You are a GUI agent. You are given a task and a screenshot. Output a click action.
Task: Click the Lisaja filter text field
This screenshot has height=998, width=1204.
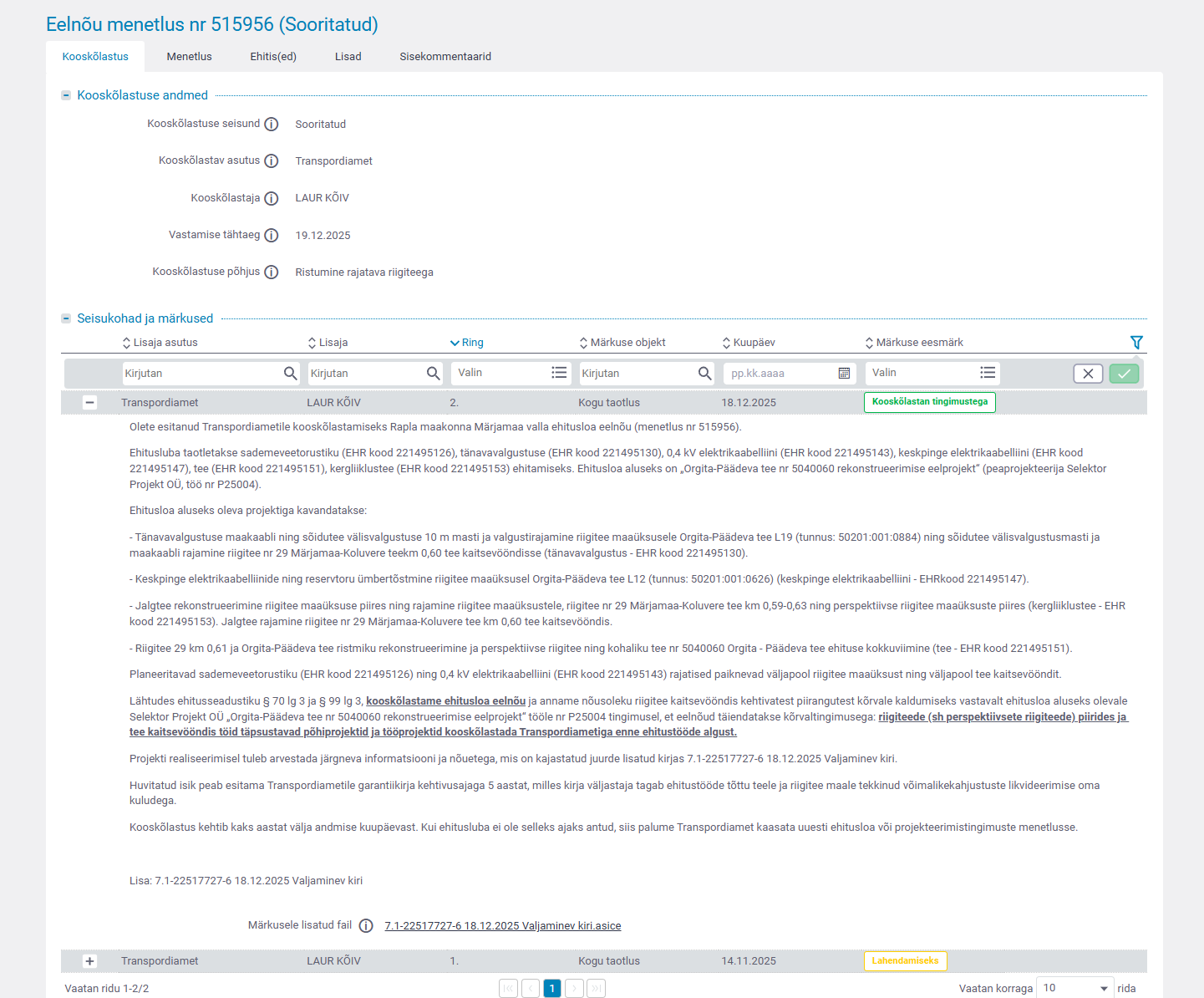(x=366, y=374)
